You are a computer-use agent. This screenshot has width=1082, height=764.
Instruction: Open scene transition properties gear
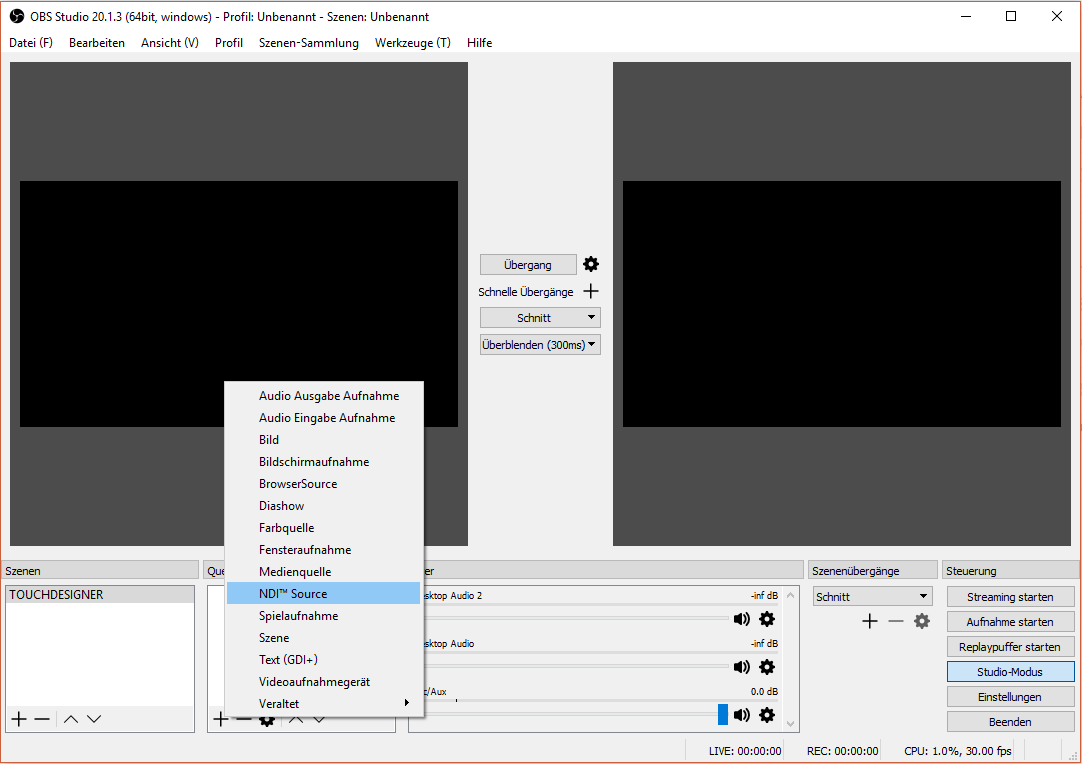[922, 621]
